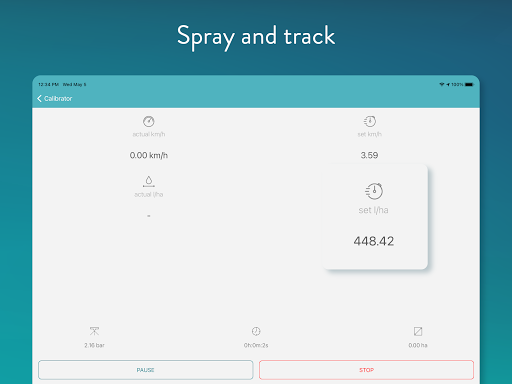512x384 pixels.
Task: Click the 'actual km/h' label
Action: 149,134
